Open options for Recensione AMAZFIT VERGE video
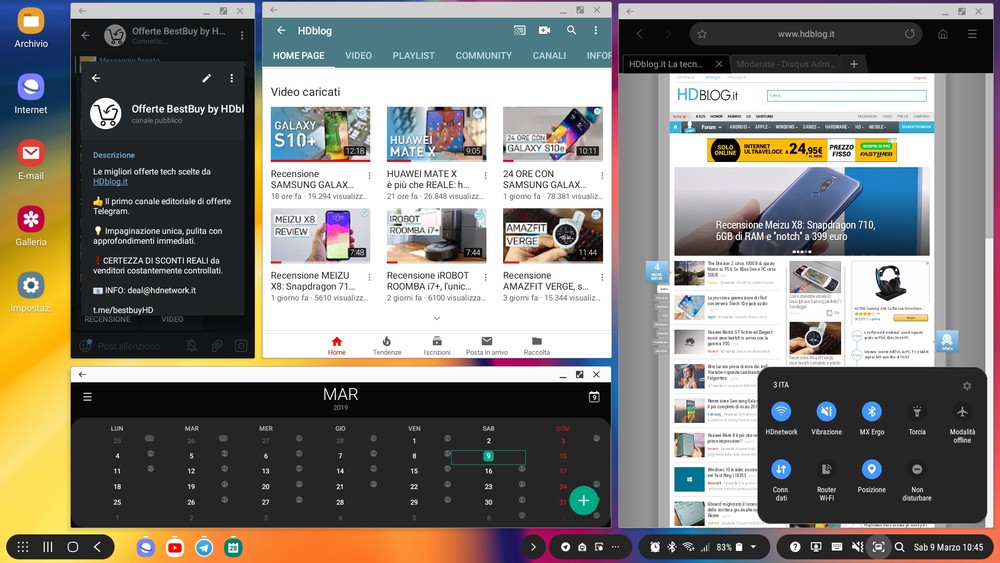 point(602,277)
